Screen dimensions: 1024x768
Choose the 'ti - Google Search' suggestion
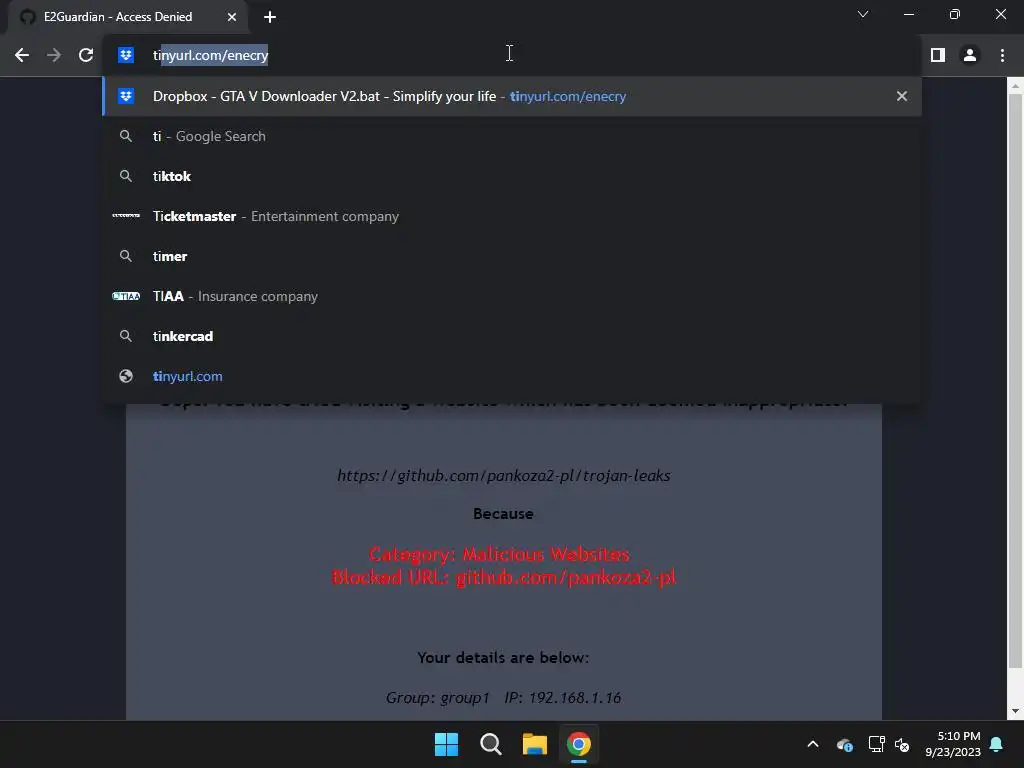512,136
